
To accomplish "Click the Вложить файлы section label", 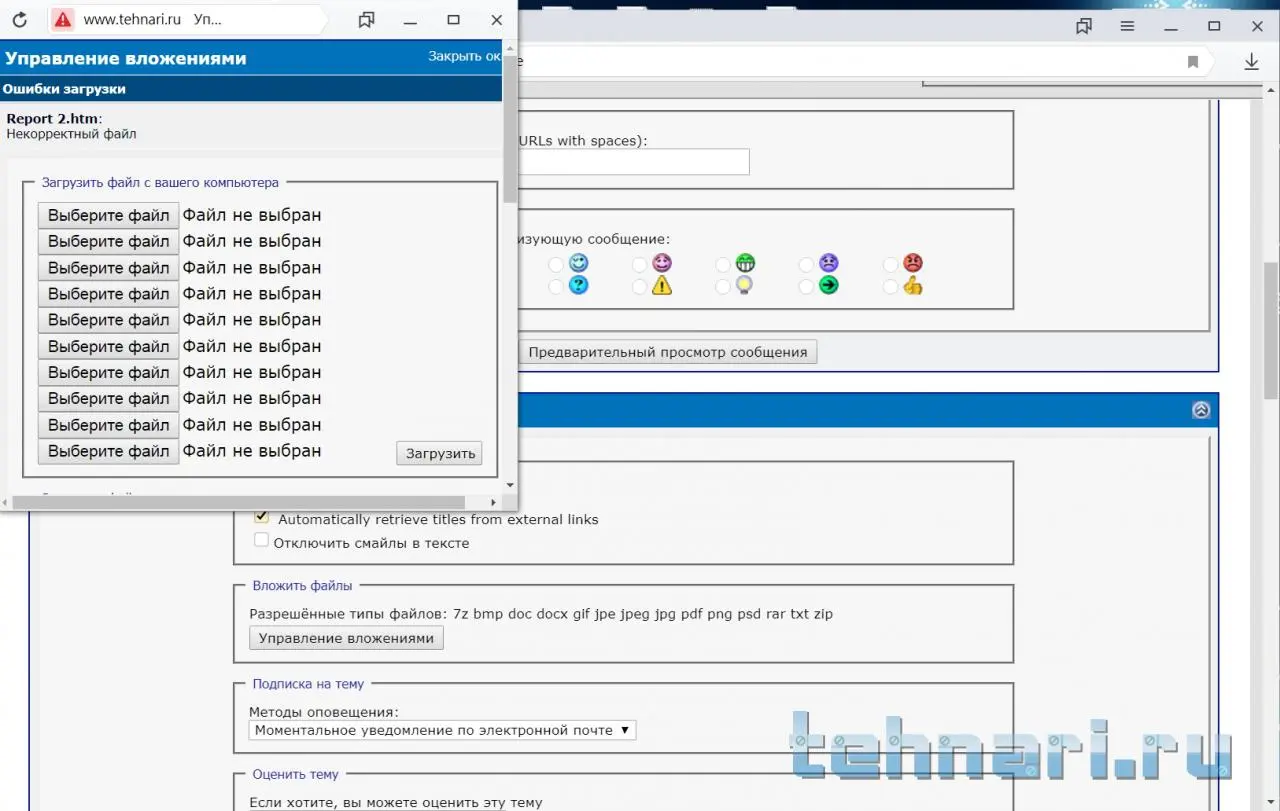I will coord(302,586).
